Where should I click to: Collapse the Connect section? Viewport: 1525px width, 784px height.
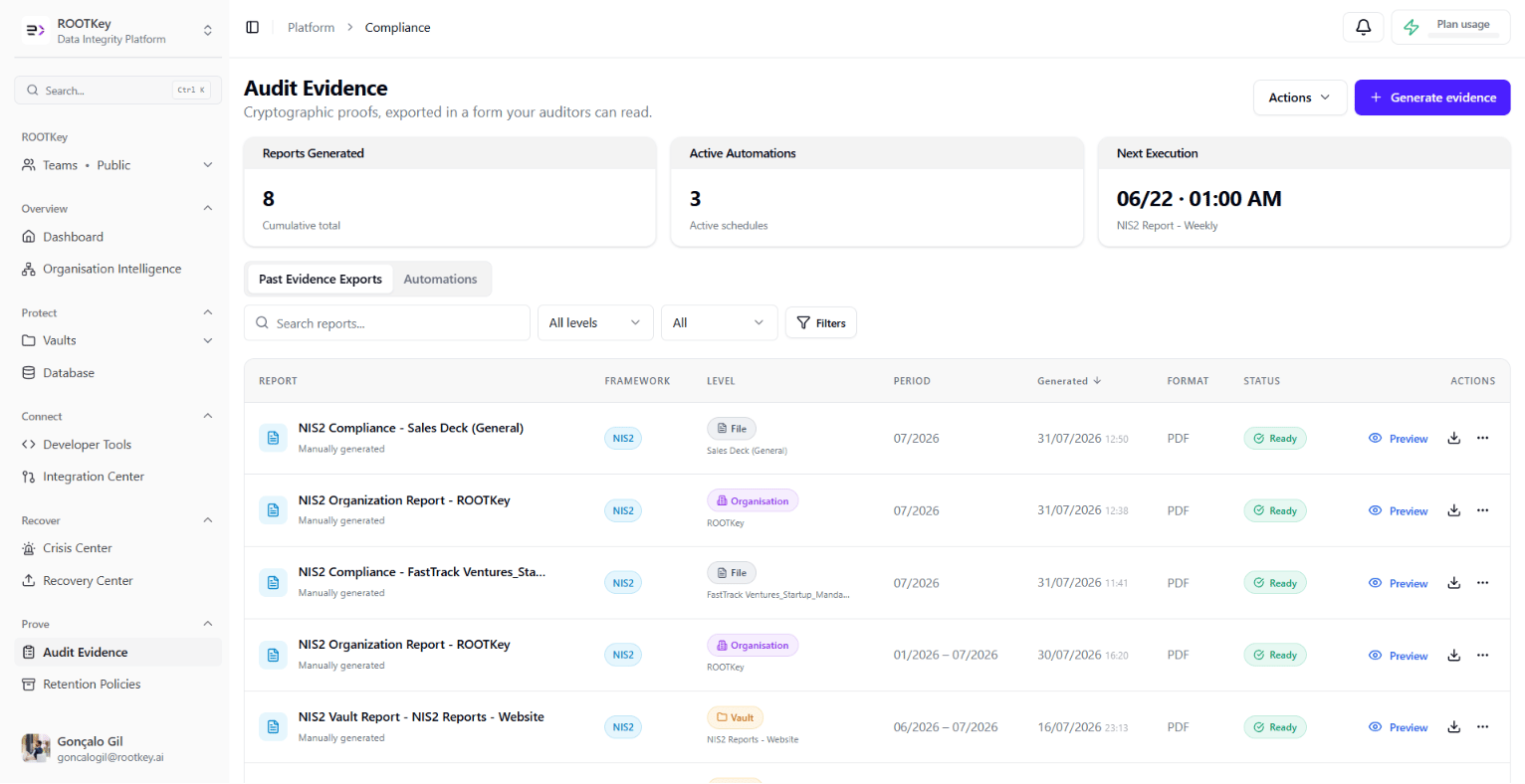pos(208,416)
